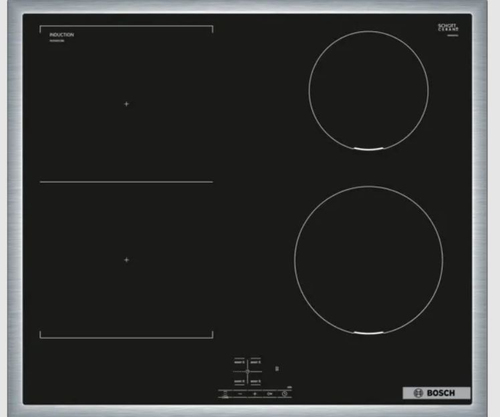Click inside the large round front-right zone
Viewport: 500px width, 417px height.
tap(369, 260)
